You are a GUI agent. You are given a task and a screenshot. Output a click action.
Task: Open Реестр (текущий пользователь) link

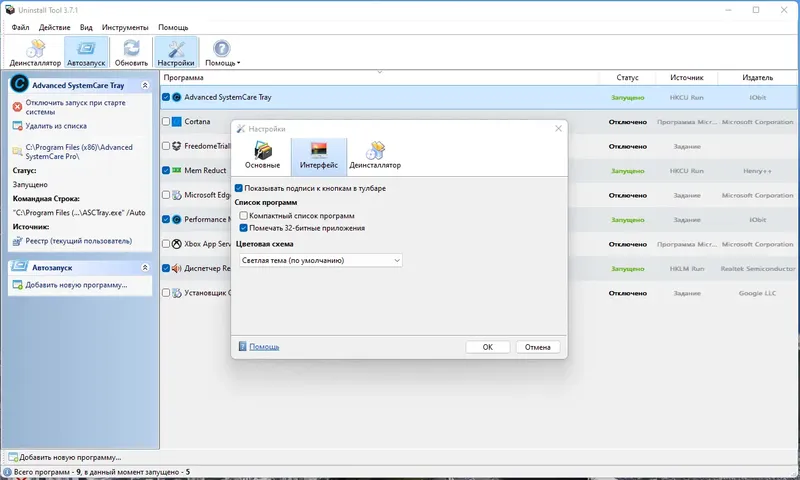(79, 241)
